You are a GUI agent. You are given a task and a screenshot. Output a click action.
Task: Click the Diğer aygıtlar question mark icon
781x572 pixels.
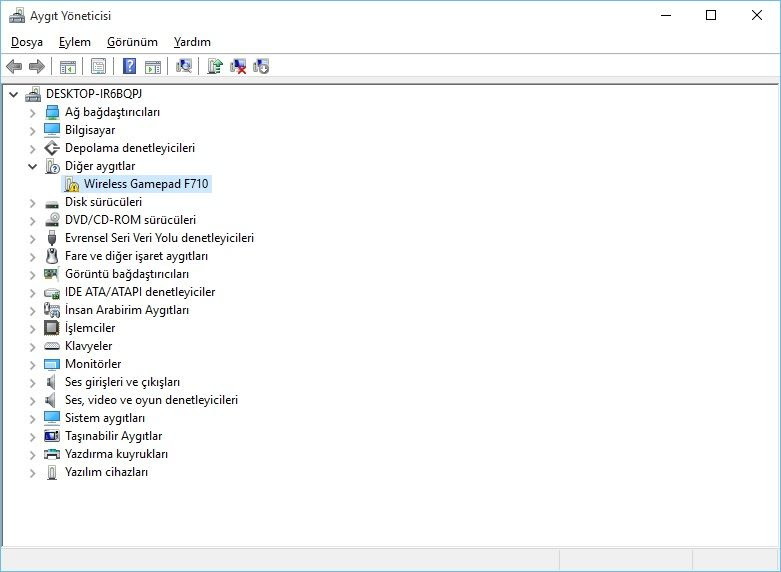tap(52, 166)
